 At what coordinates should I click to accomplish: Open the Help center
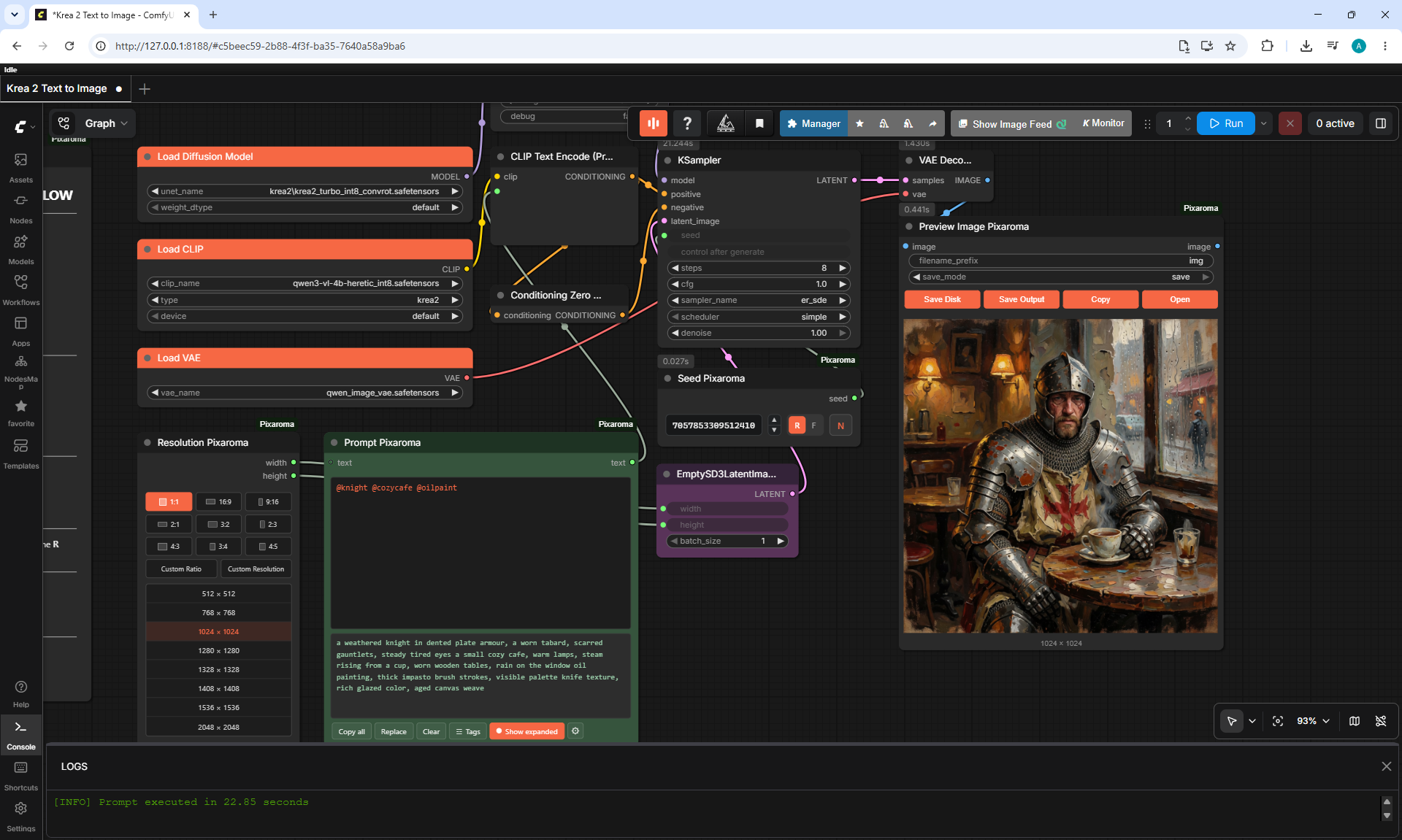(x=20, y=693)
